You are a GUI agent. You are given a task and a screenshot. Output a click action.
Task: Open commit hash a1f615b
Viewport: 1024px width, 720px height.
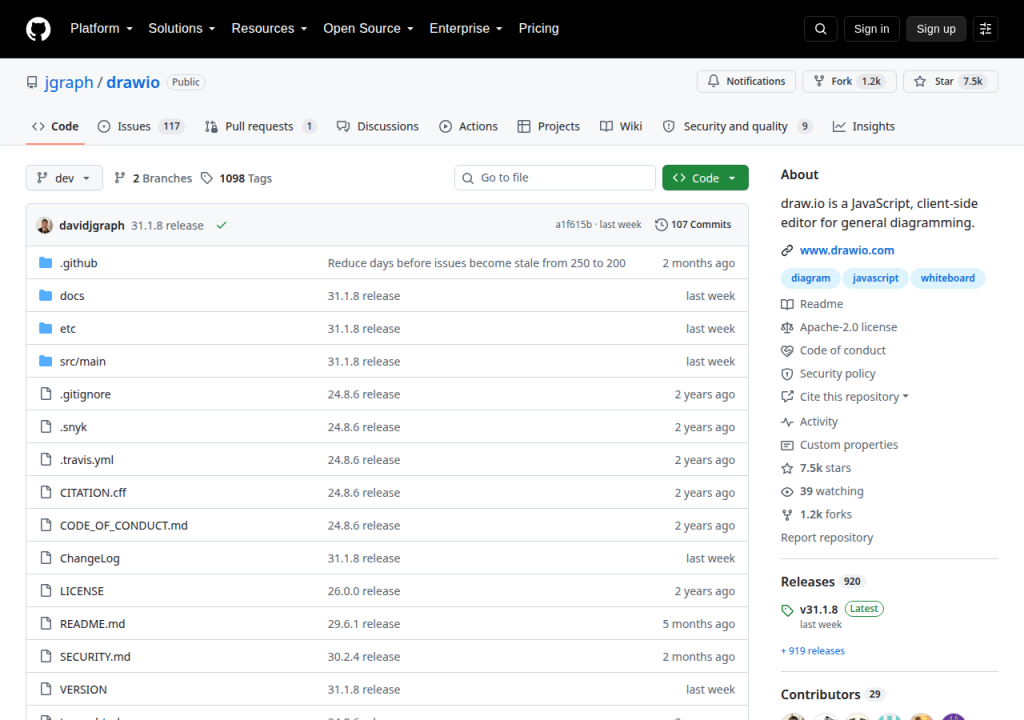tap(573, 224)
